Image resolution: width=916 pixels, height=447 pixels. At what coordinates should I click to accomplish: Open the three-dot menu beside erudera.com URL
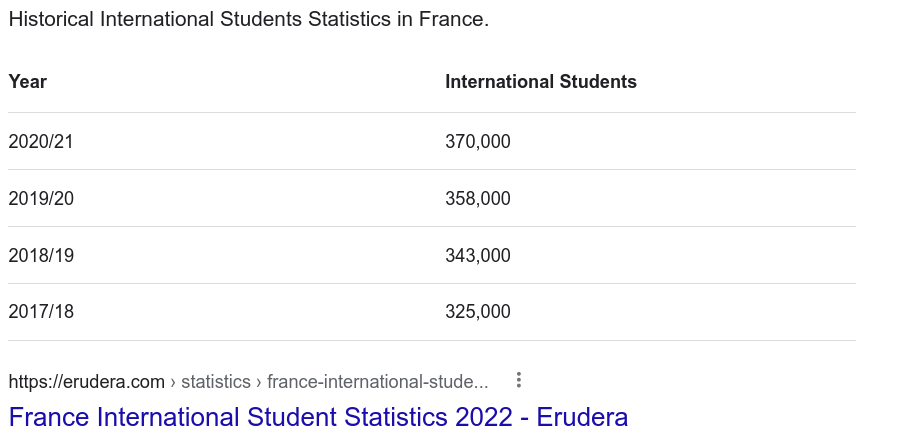[x=519, y=380]
